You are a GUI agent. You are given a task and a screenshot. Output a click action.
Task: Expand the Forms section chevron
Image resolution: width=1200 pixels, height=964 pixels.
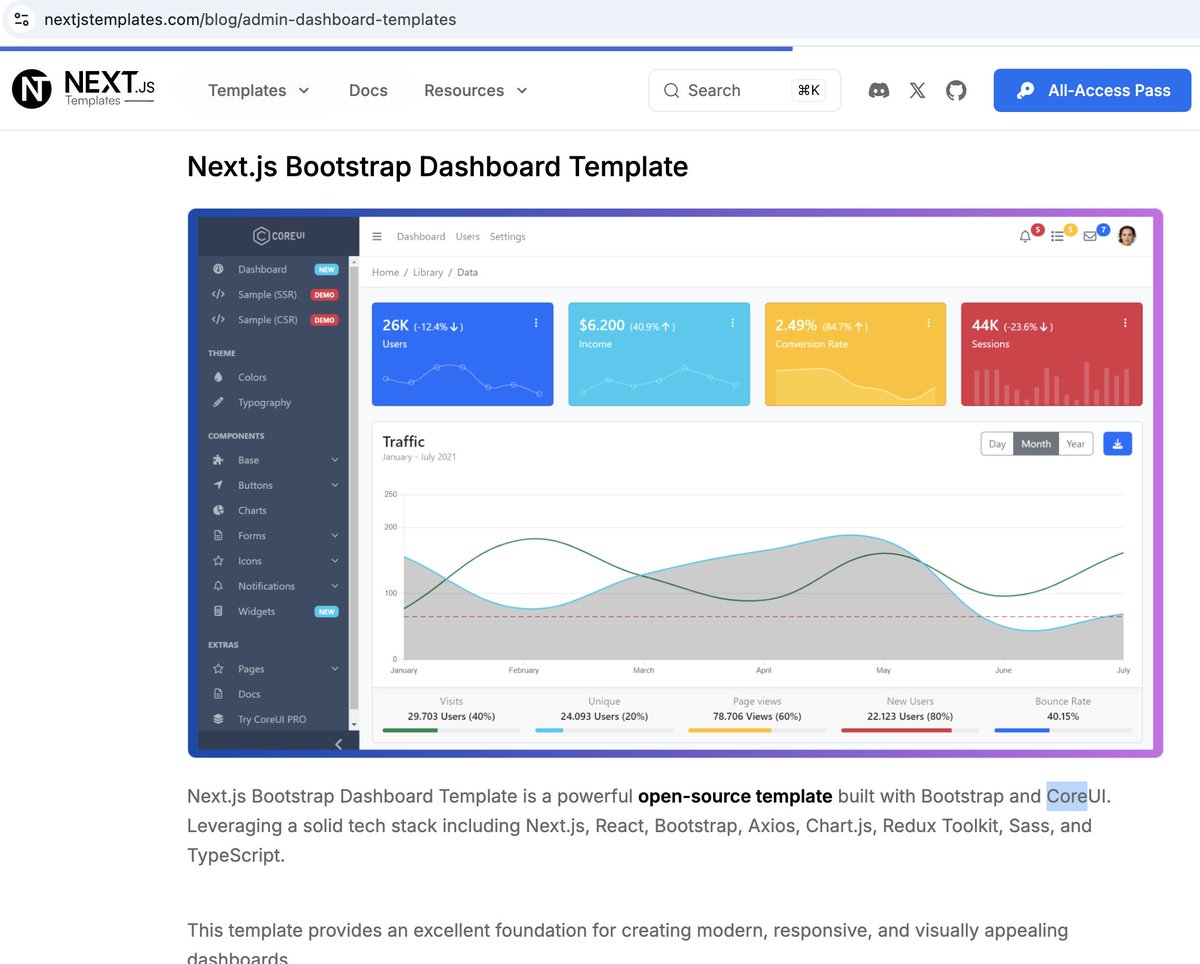(335, 536)
